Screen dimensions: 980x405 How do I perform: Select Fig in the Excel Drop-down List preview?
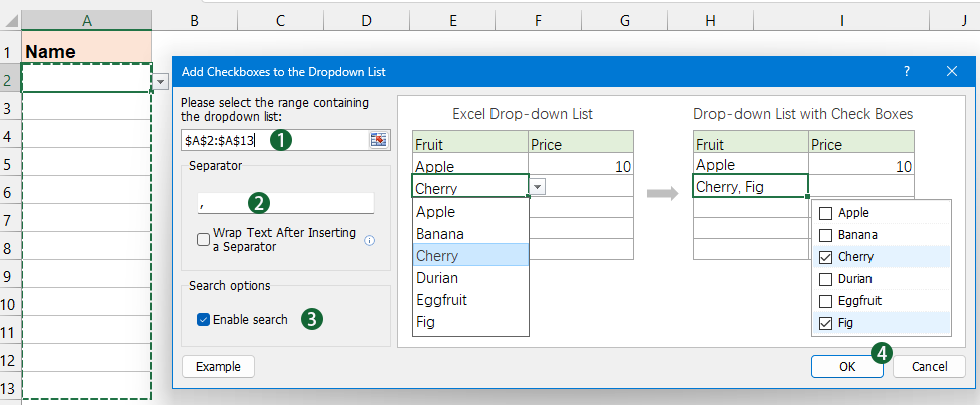click(471, 322)
